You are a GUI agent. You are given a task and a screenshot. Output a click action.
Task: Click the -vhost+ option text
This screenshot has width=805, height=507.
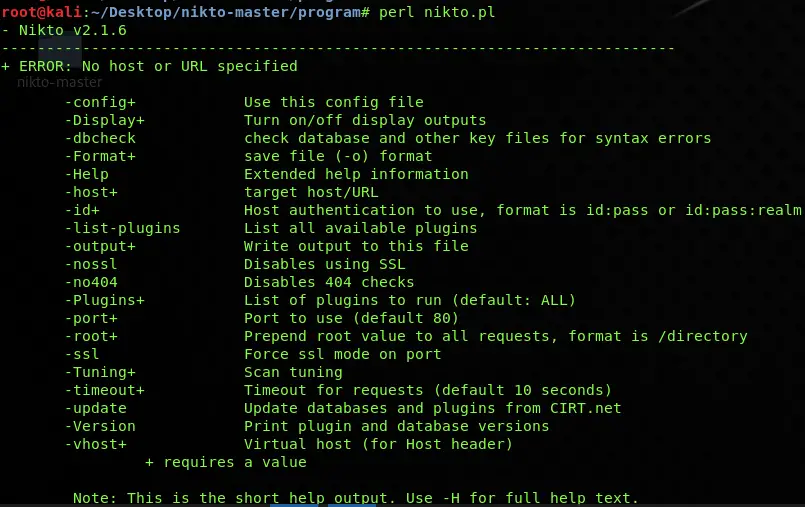96,444
